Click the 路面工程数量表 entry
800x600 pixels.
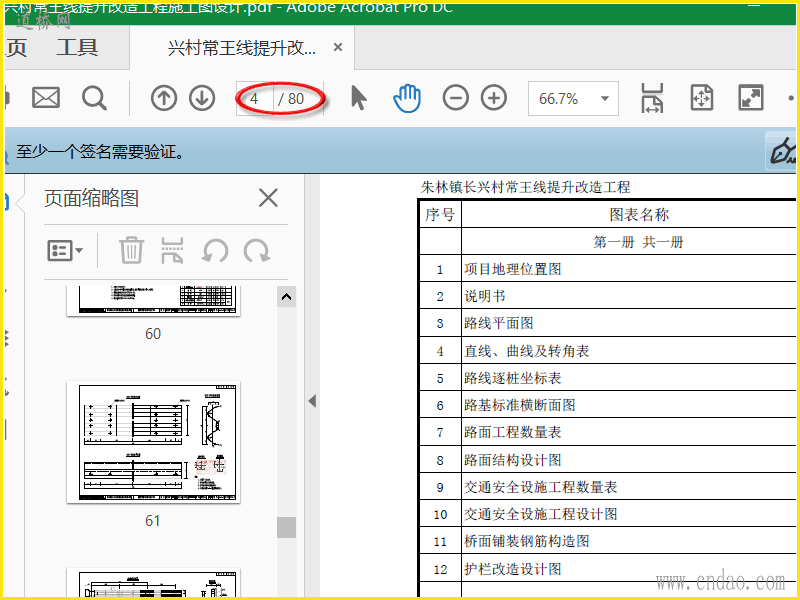pyautogui.click(x=512, y=432)
